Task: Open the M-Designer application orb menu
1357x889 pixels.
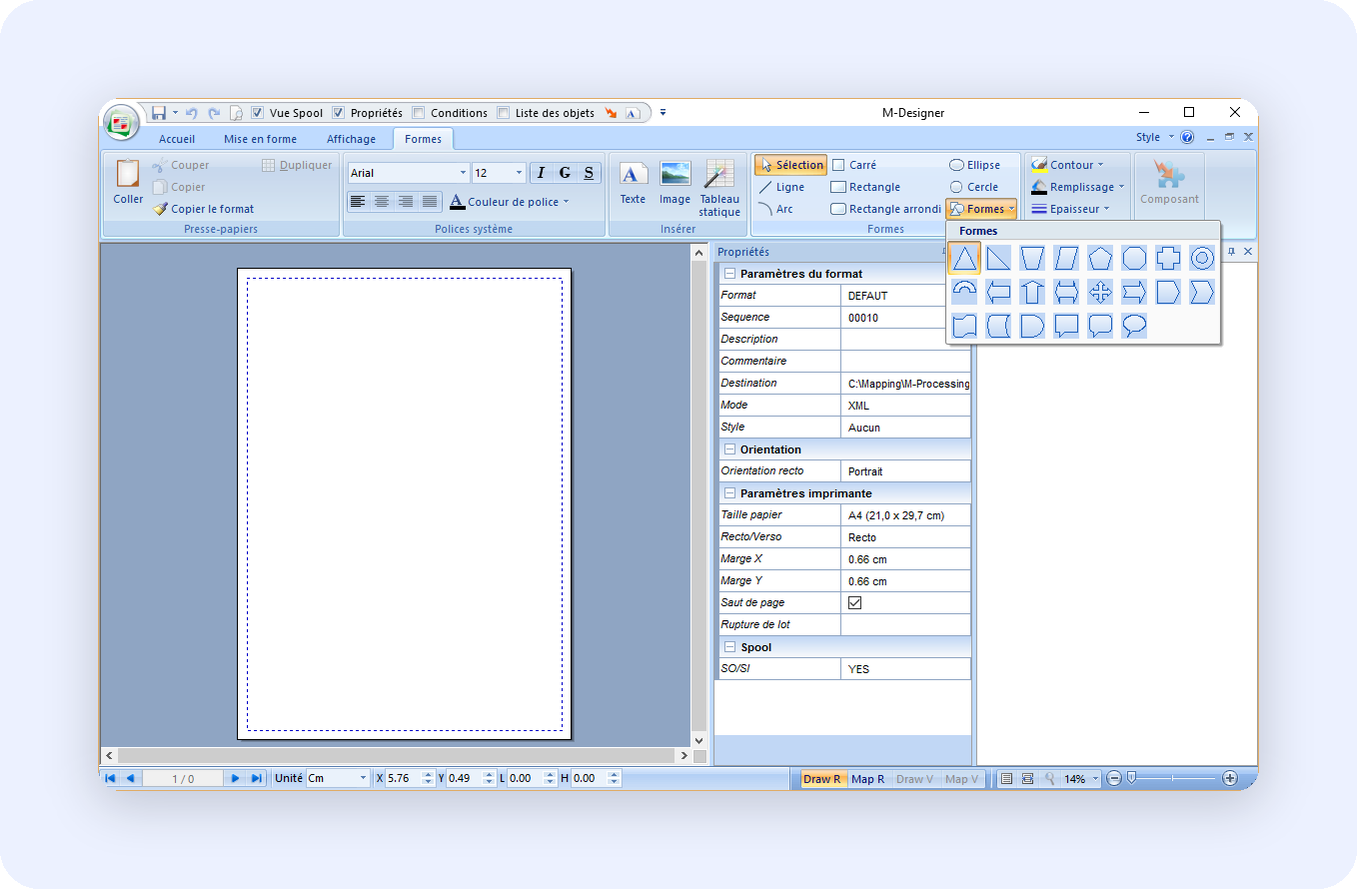Action: point(122,122)
